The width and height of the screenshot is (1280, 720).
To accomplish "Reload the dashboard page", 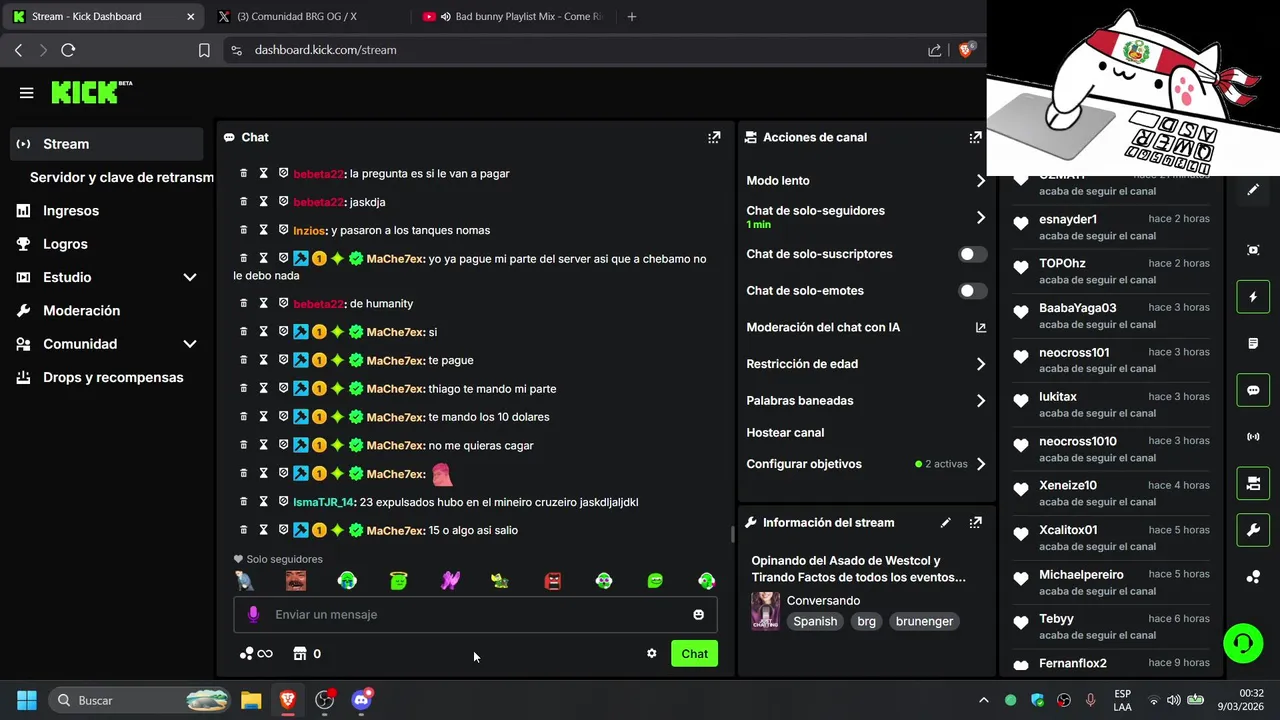I will click(68, 50).
